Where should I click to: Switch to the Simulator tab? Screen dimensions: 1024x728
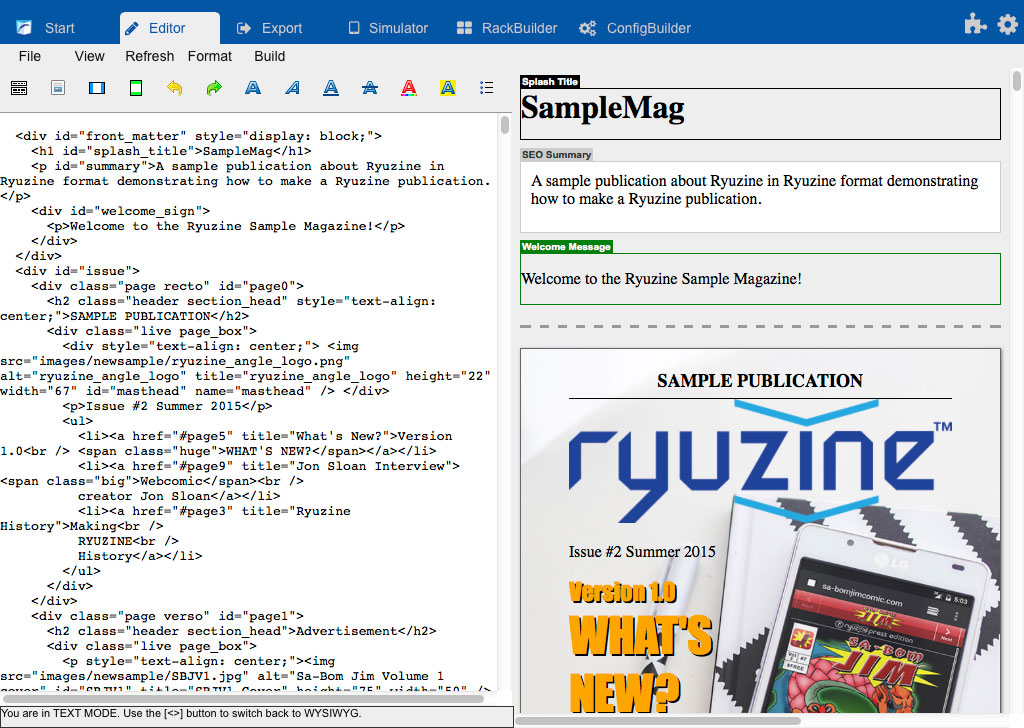click(x=388, y=28)
